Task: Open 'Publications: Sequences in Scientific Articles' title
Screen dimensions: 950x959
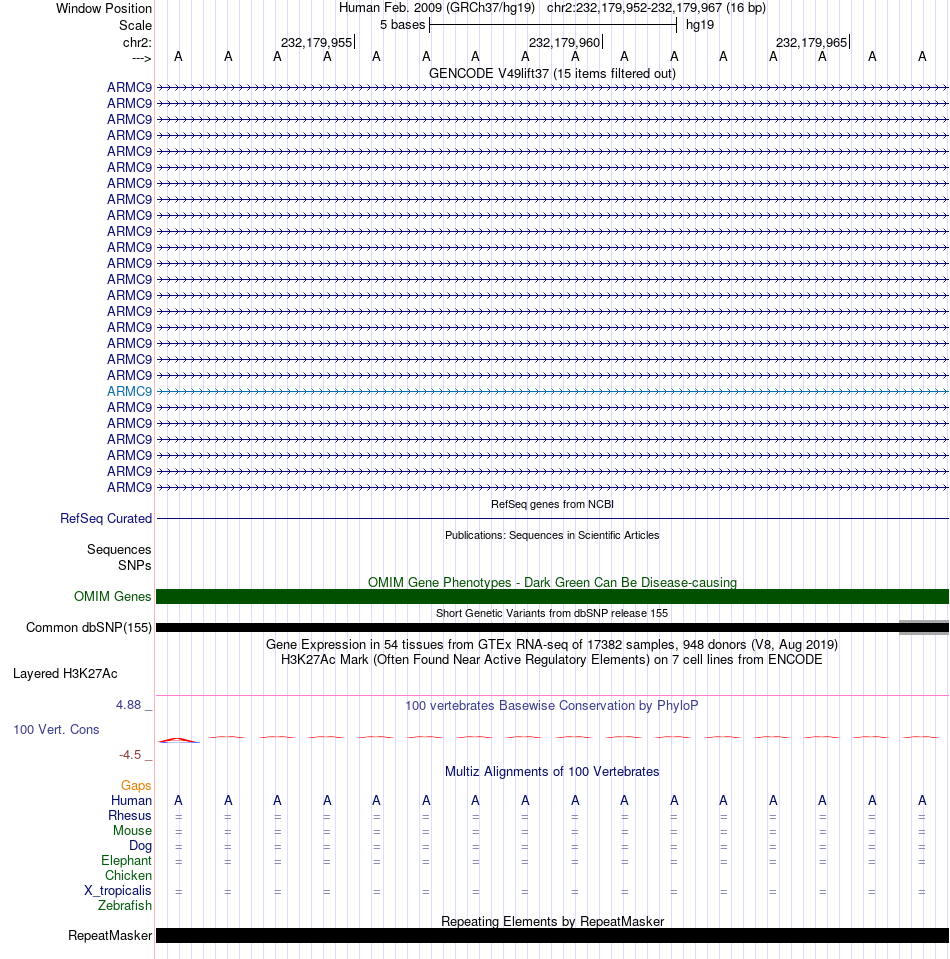Action: (x=552, y=535)
